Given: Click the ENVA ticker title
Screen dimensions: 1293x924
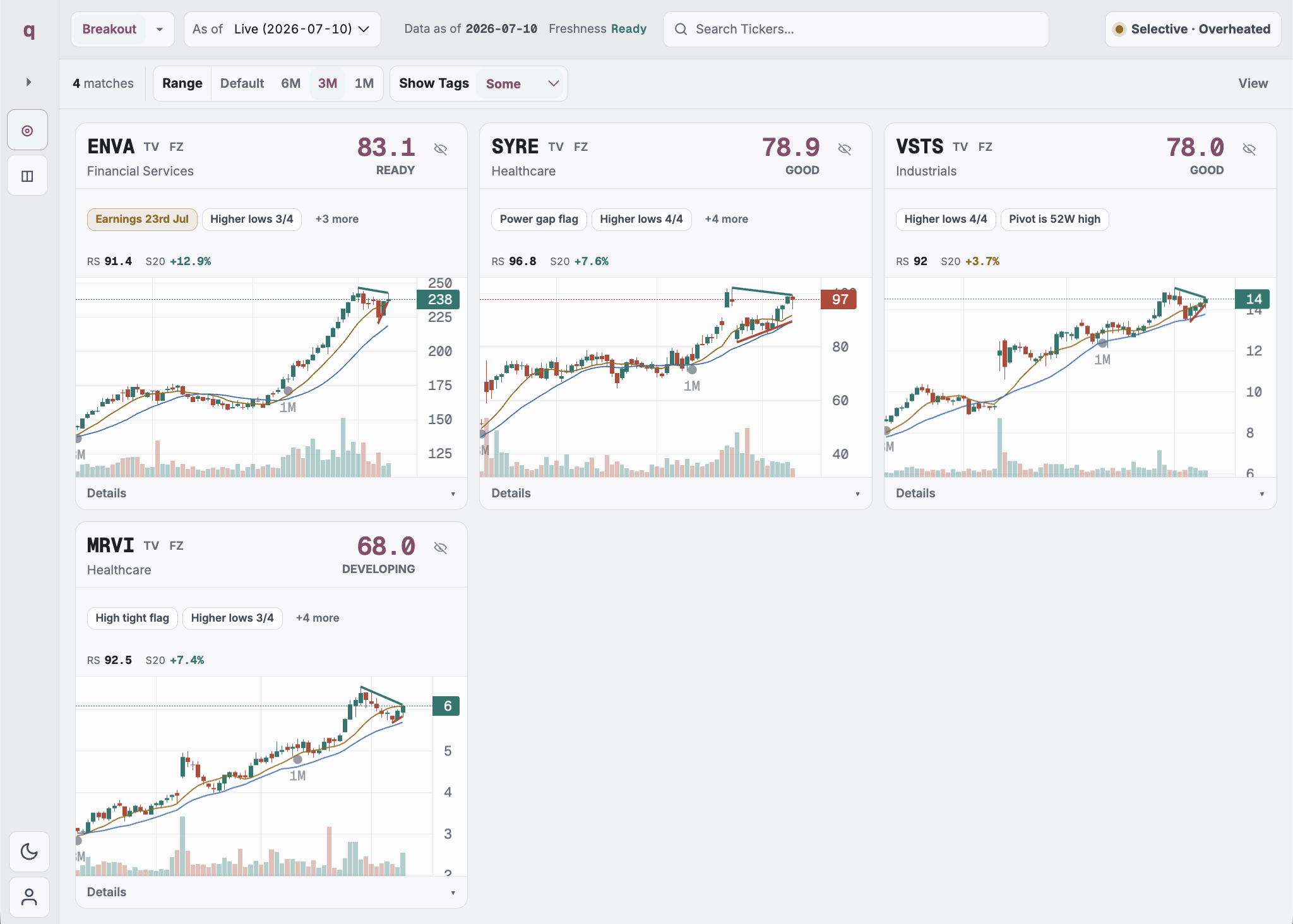Looking at the screenshot, I should point(110,146).
